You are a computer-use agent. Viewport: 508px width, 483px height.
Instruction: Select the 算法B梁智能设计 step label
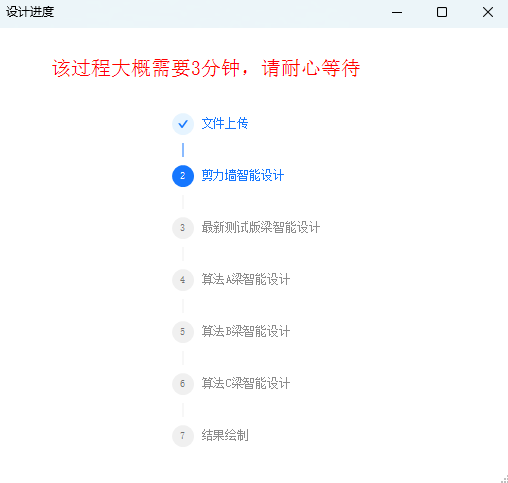pyautogui.click(x=246, y=332)
